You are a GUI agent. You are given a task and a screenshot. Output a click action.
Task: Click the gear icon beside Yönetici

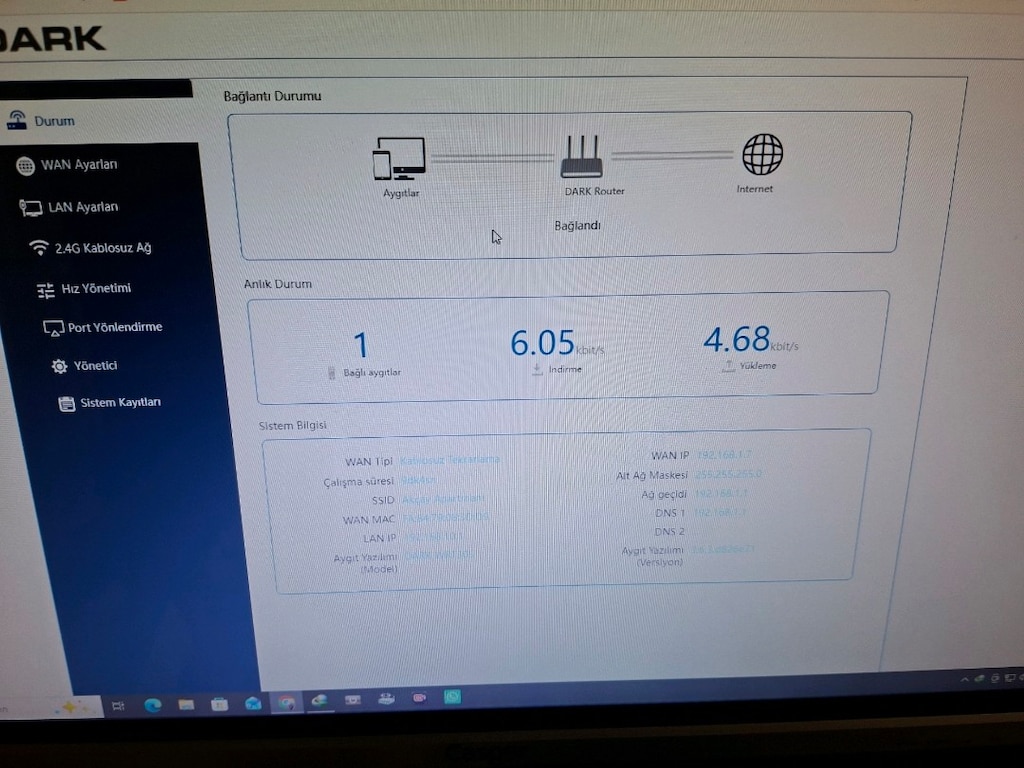pos(59,366)
